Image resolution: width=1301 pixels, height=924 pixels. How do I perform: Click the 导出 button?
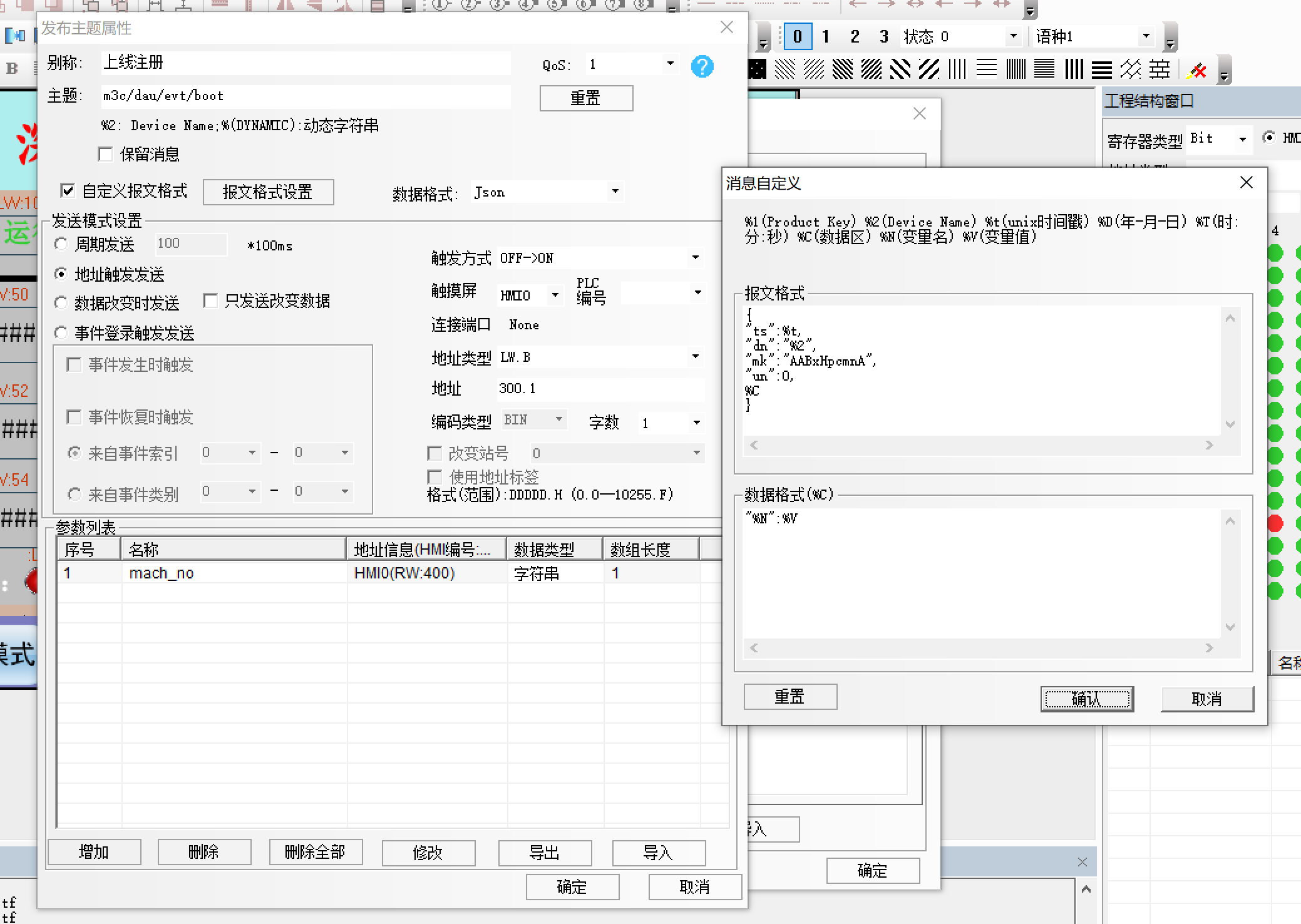click(x=545, y=853)
